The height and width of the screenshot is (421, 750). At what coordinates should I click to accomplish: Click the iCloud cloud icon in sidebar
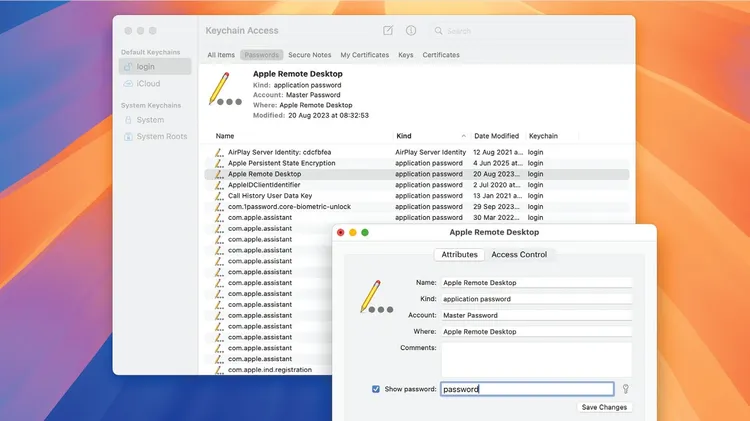pyautogui.click(x=128, y=83)
